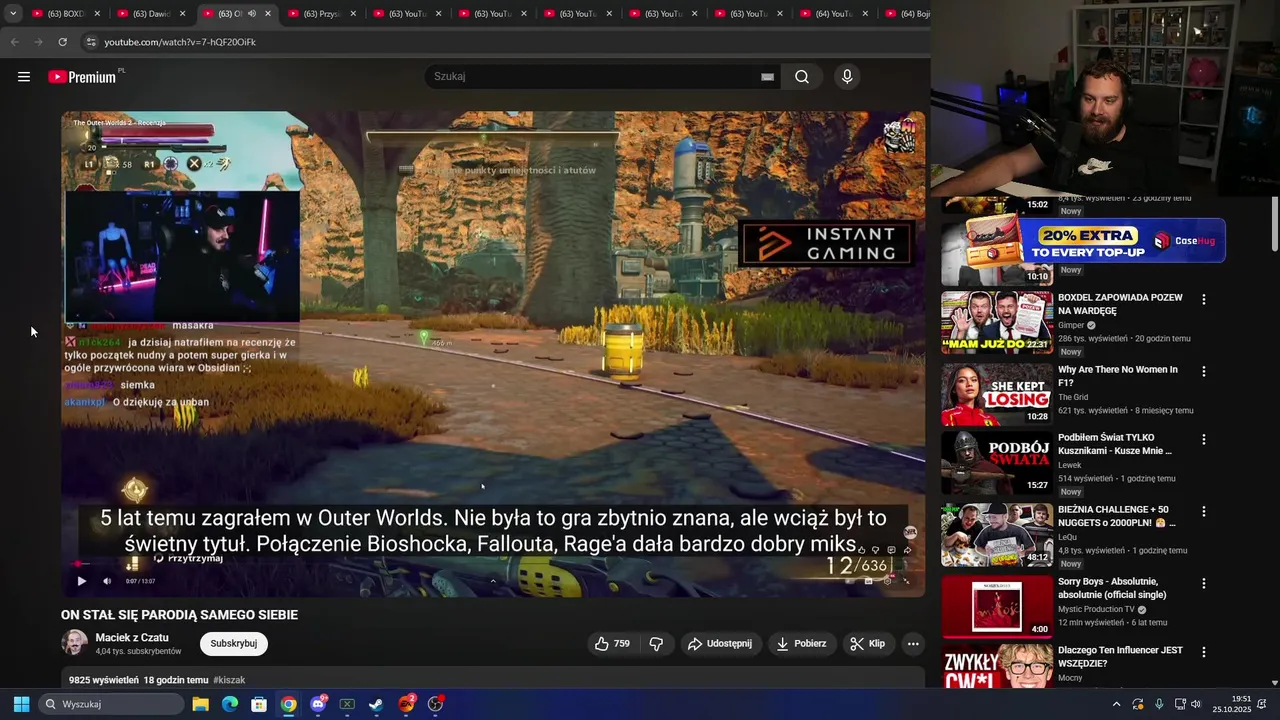Seek on the video progress bar
1280x720 pixels.
493,565
